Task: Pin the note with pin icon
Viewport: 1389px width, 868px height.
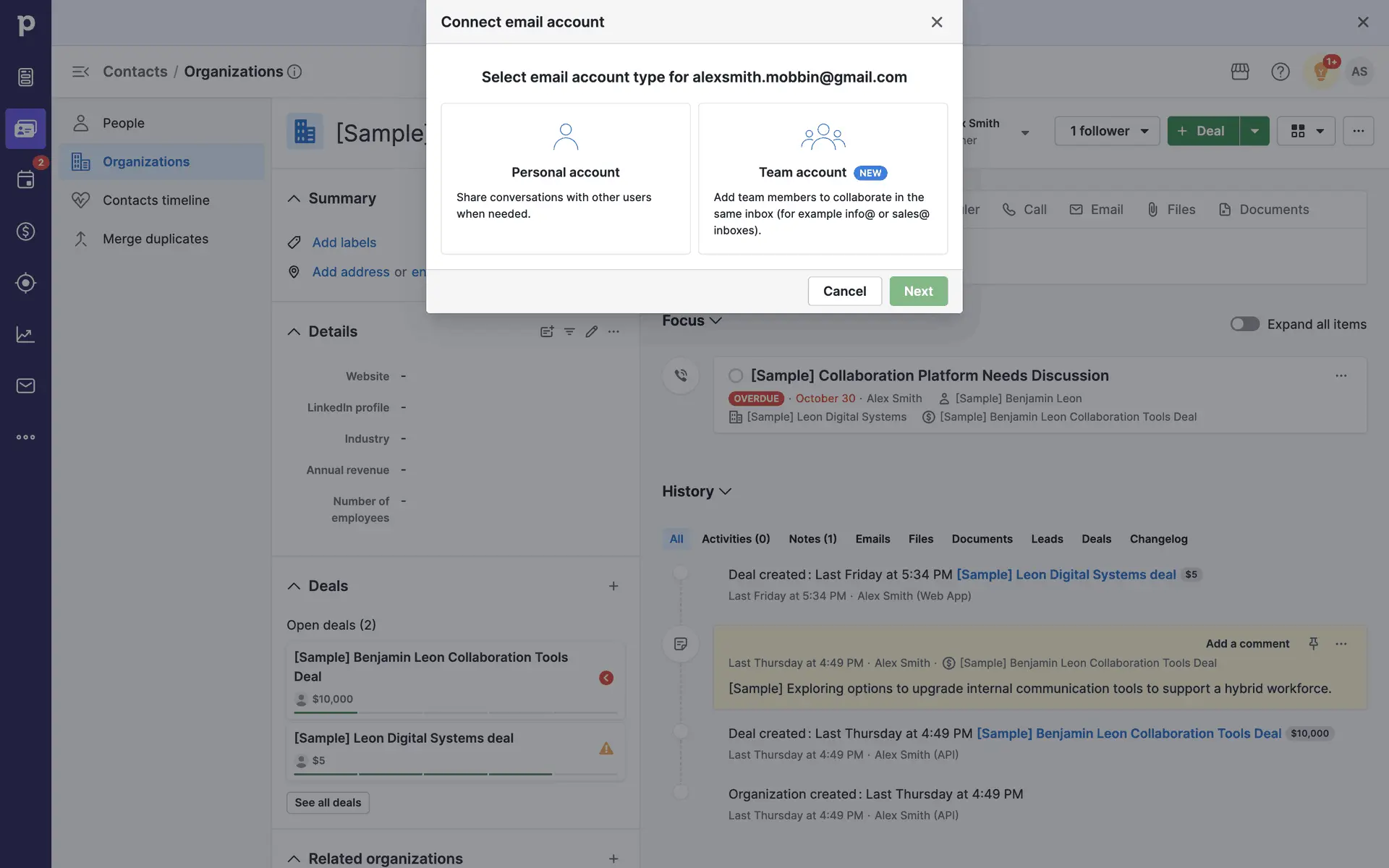Action: tap(1313, 643)
